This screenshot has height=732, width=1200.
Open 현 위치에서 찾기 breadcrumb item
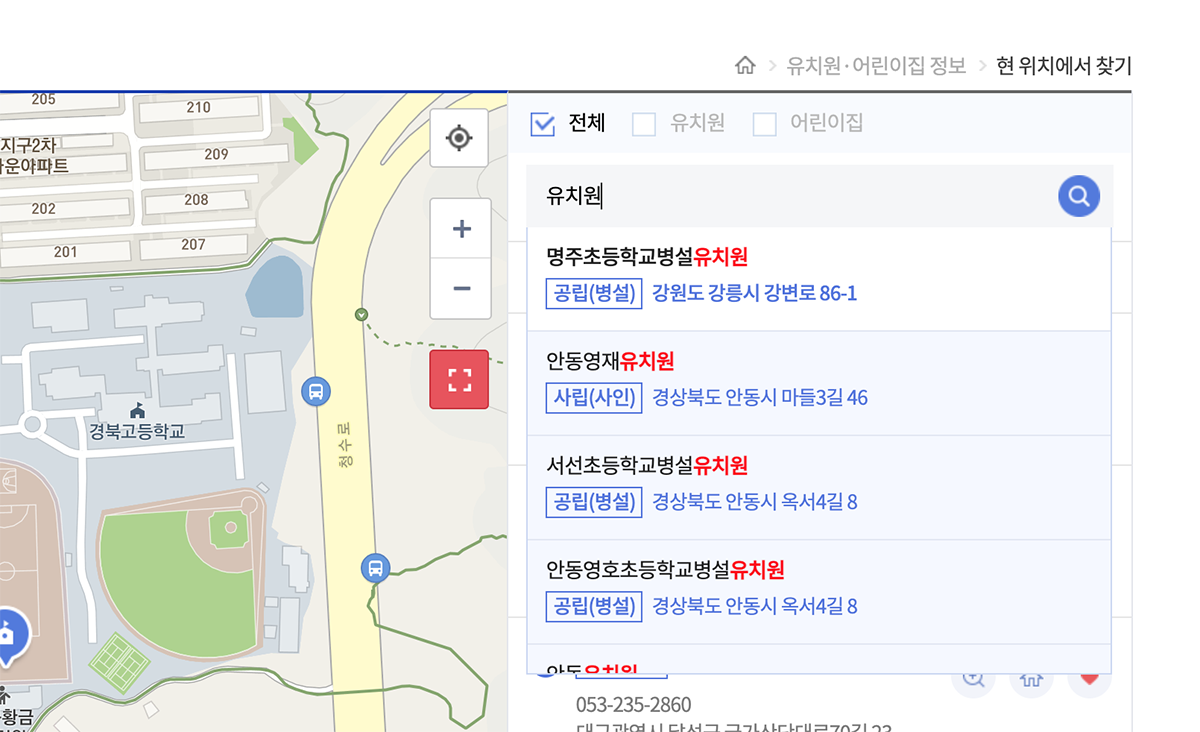(1064, 66)
